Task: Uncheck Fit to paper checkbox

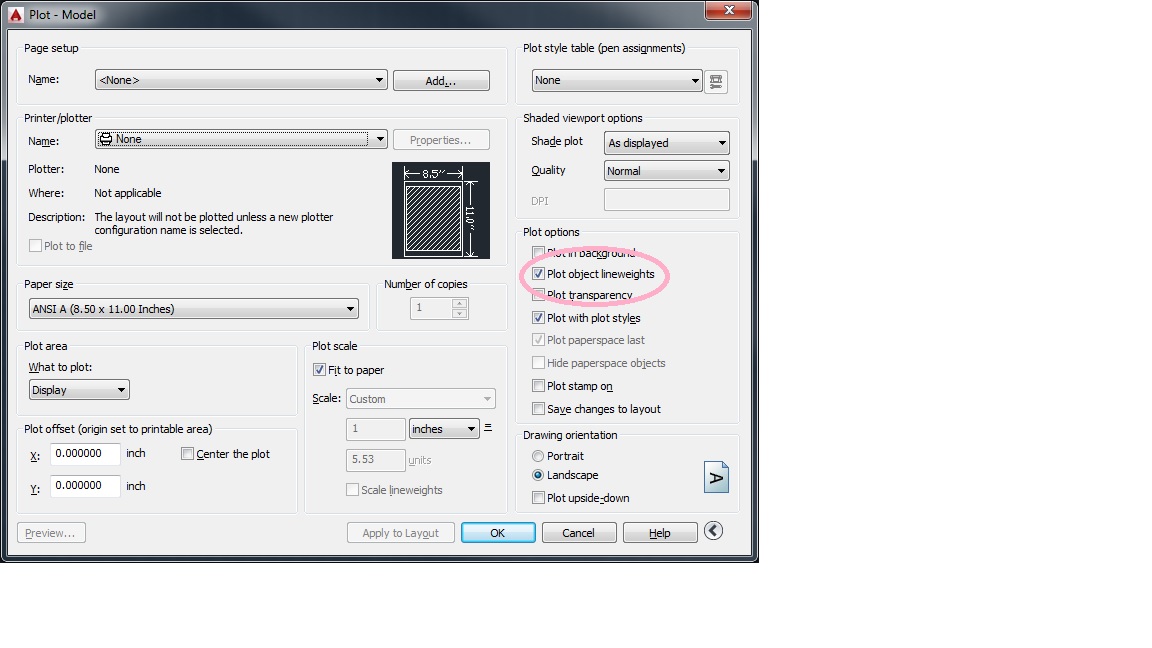Action: pos(320,370)
